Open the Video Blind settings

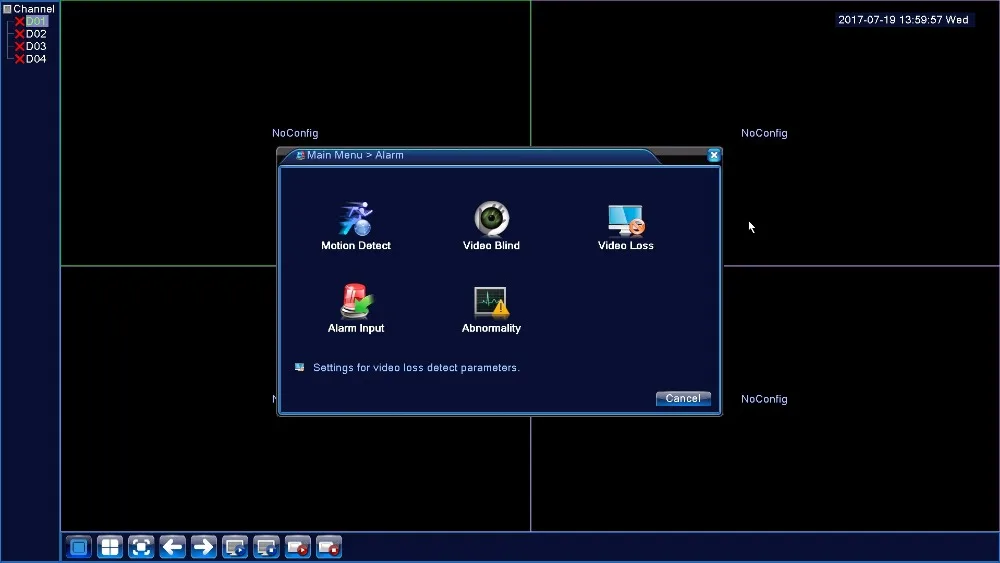pyautogui.click(x=491, y=226)
